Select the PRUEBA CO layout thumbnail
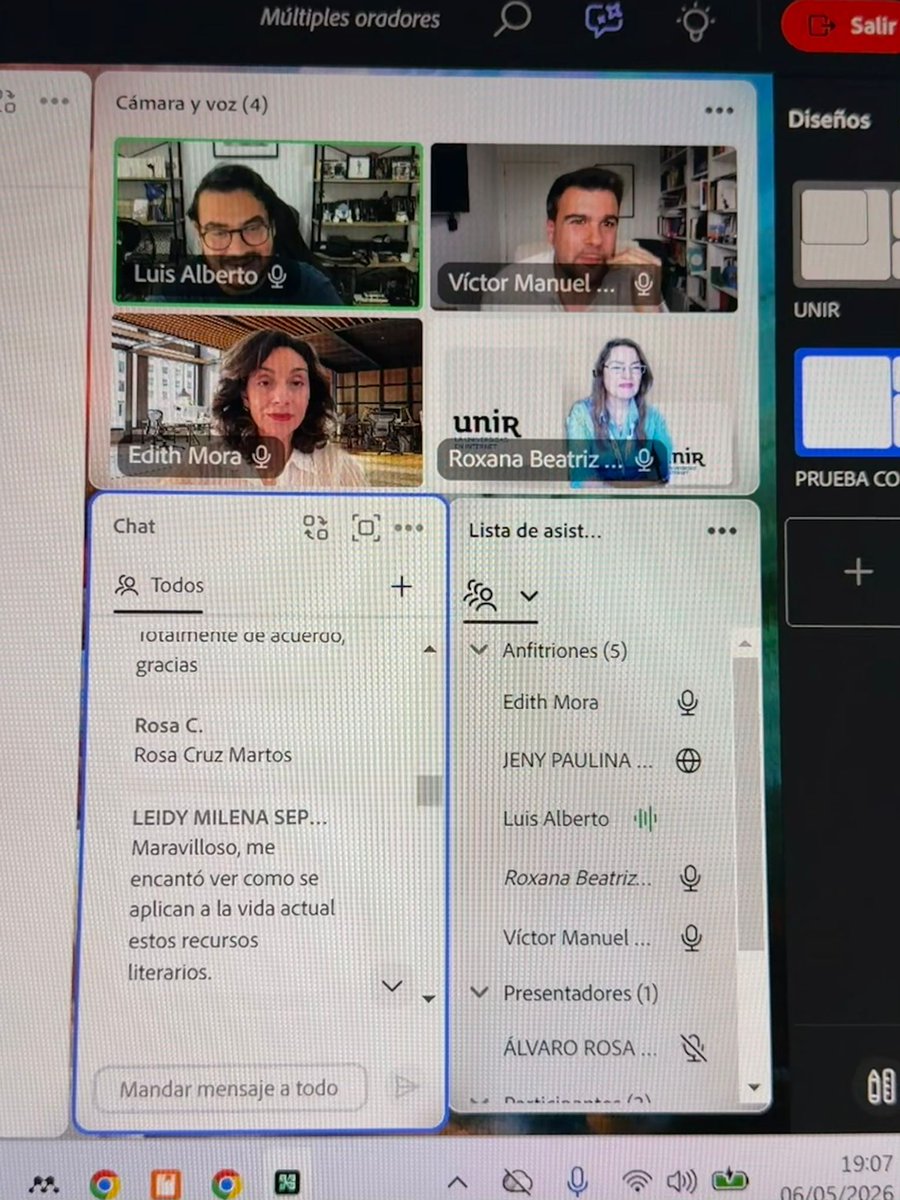Viewport: 900px width, 1200px height. point(848,401)
